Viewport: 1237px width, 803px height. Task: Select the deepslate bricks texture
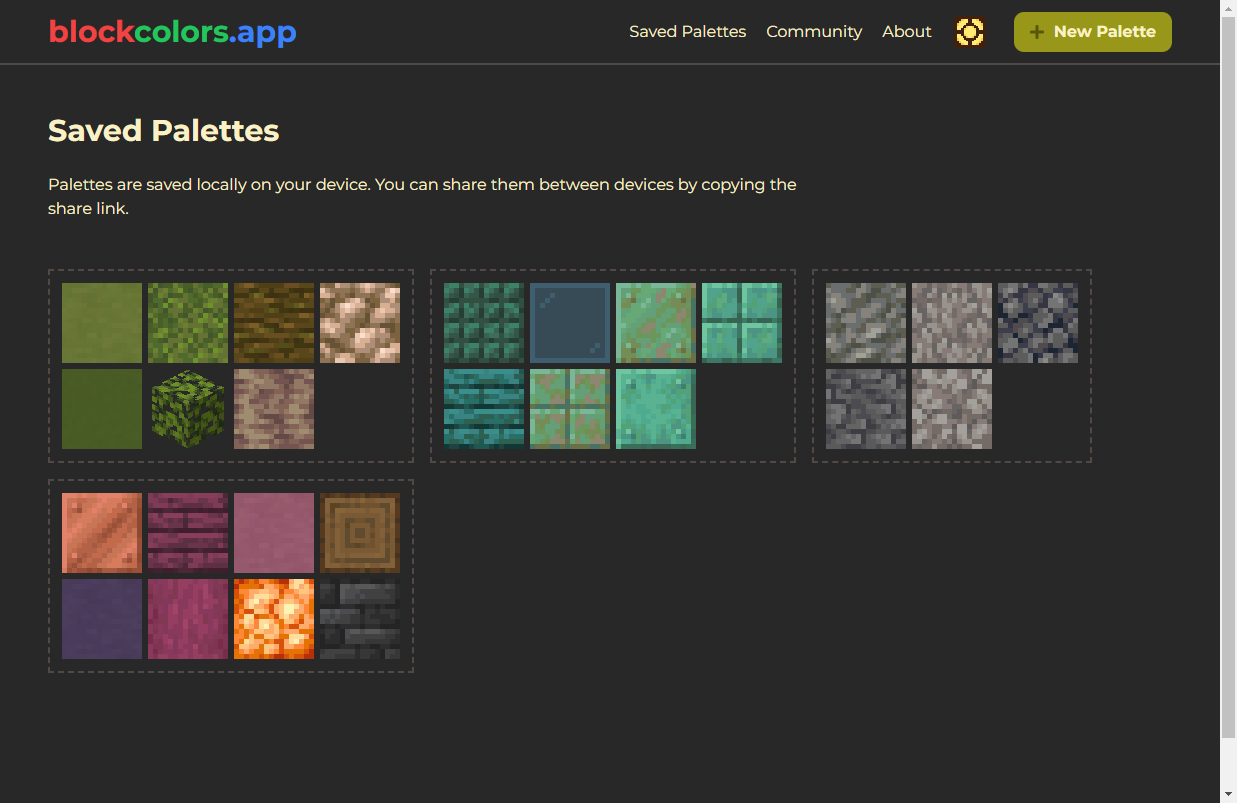pyautogui.click(x=360, y=618)
